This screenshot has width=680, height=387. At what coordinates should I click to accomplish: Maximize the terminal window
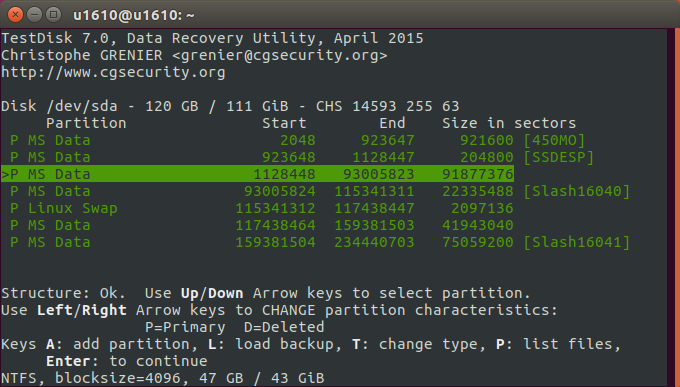coord(53,15)
